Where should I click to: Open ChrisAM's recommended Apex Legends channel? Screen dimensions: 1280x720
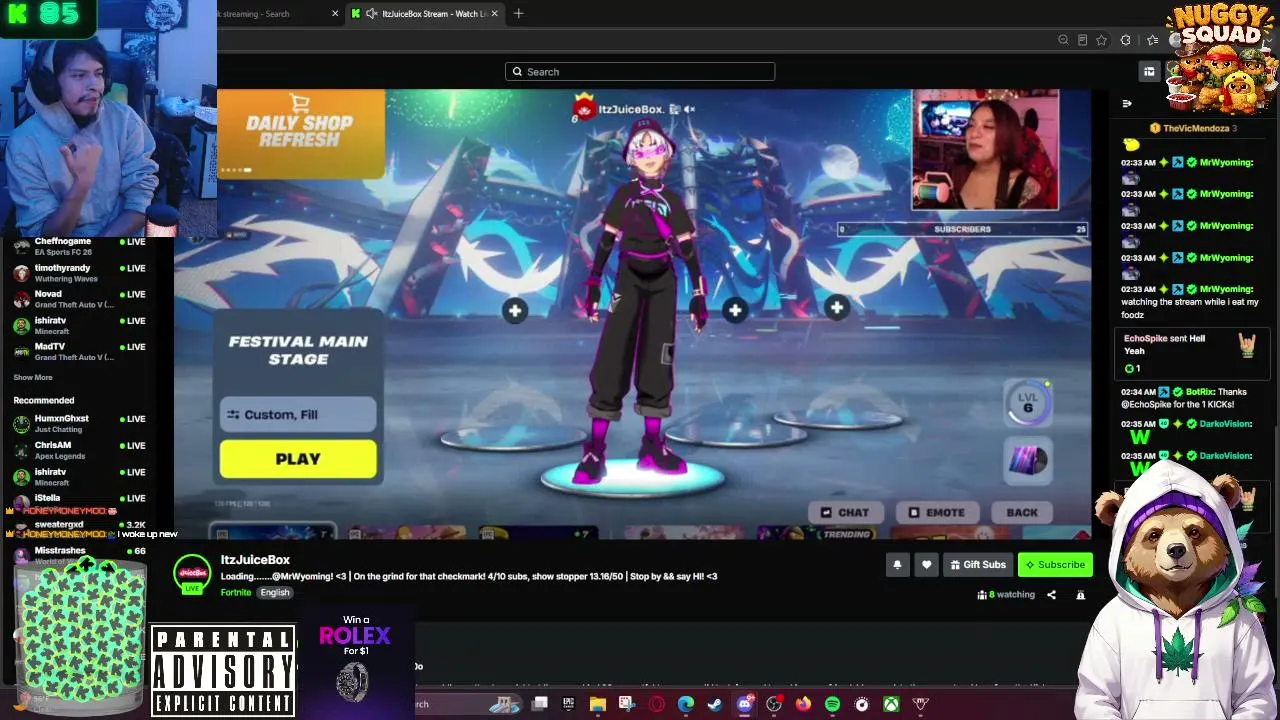pyautogui.click(x=80, y=450)
